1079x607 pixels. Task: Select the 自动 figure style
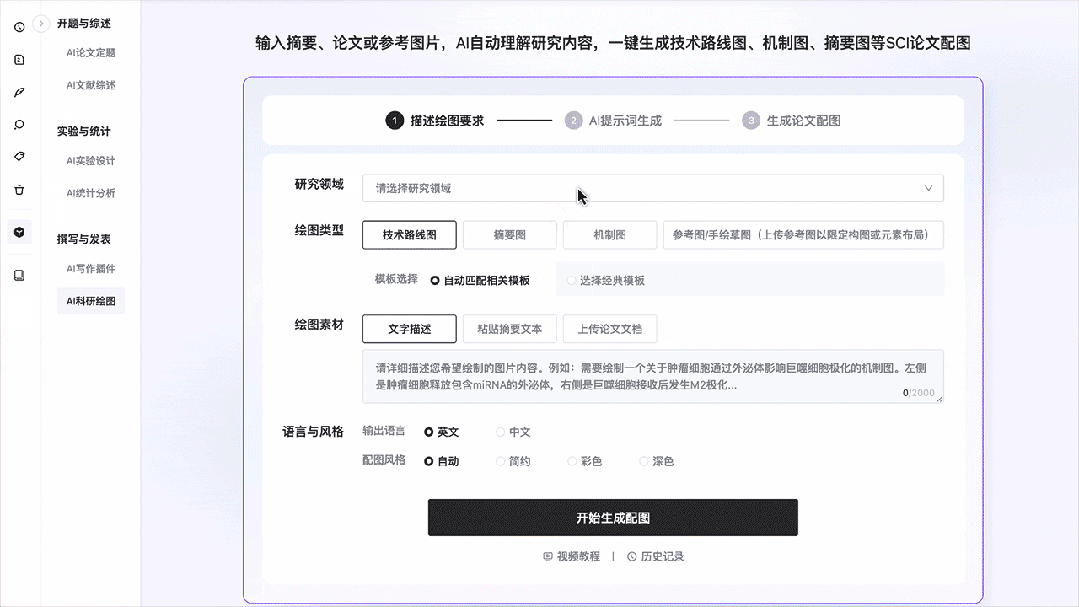click(441, 461)
